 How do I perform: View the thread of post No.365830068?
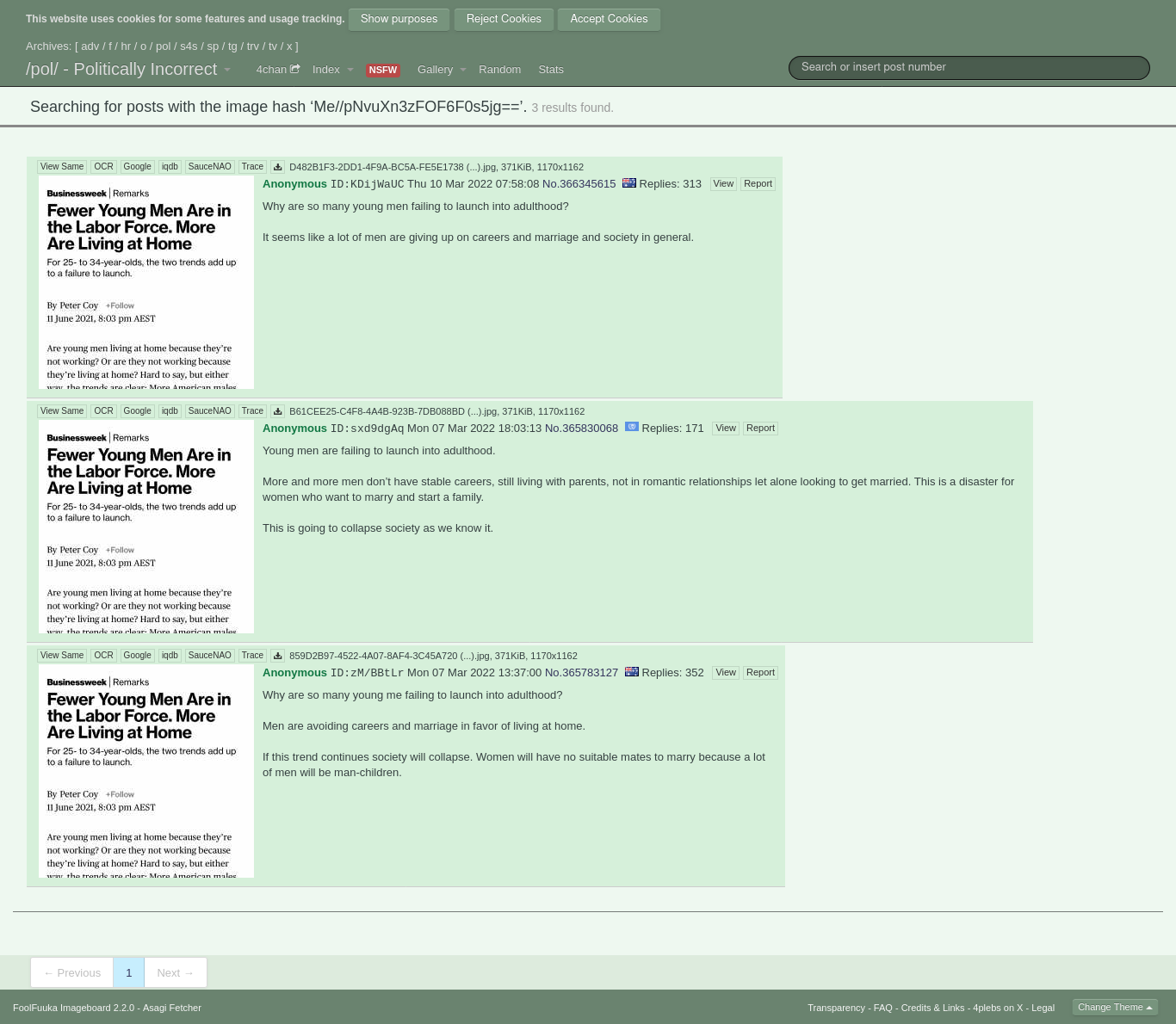click(x=726, y=428)
